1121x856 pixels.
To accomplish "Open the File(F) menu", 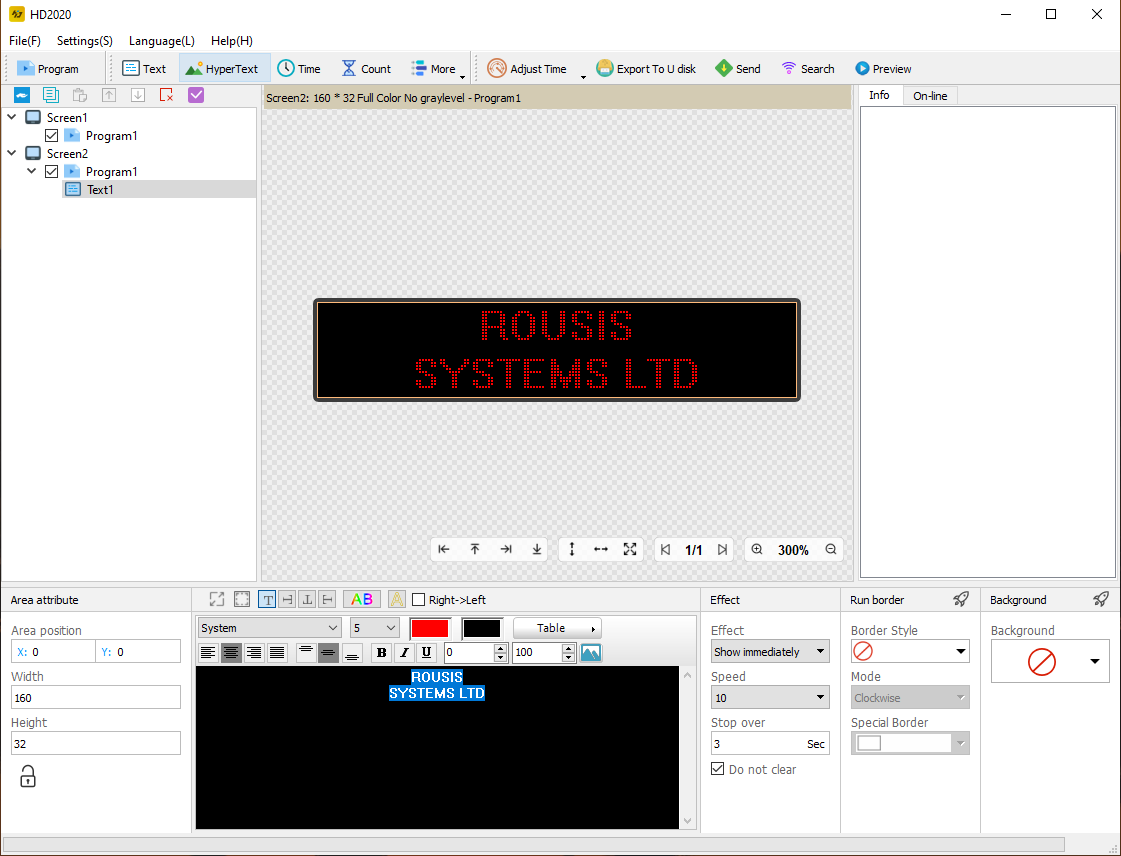I will point(25,41).
